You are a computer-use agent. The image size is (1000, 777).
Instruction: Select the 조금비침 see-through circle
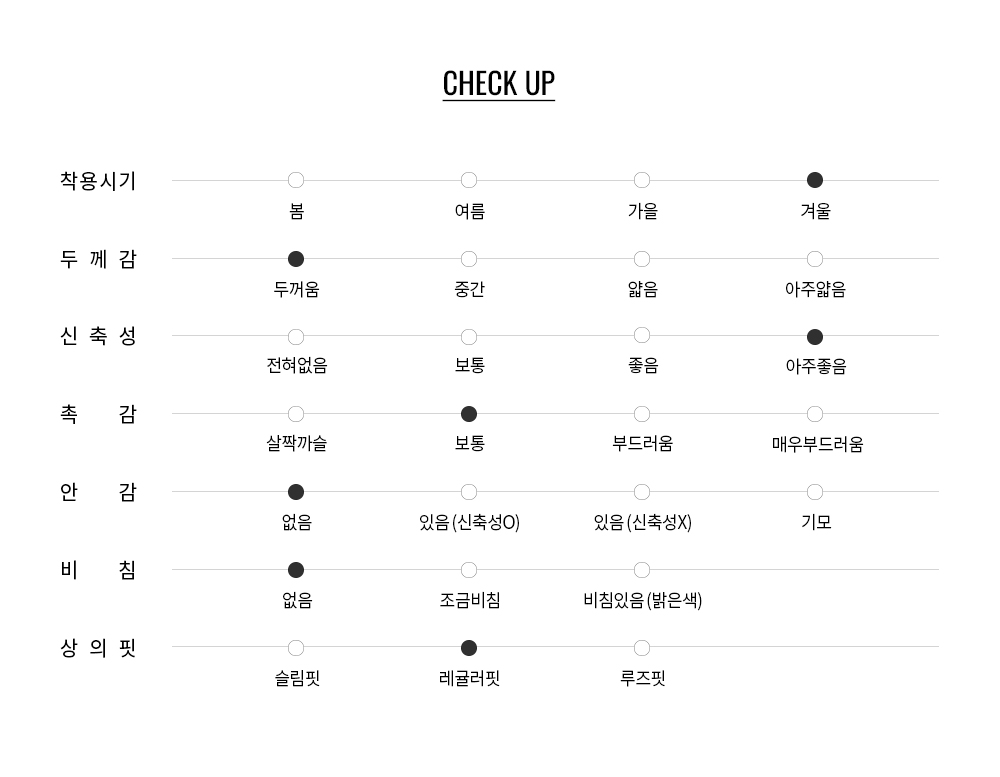(x=469, y=570)
